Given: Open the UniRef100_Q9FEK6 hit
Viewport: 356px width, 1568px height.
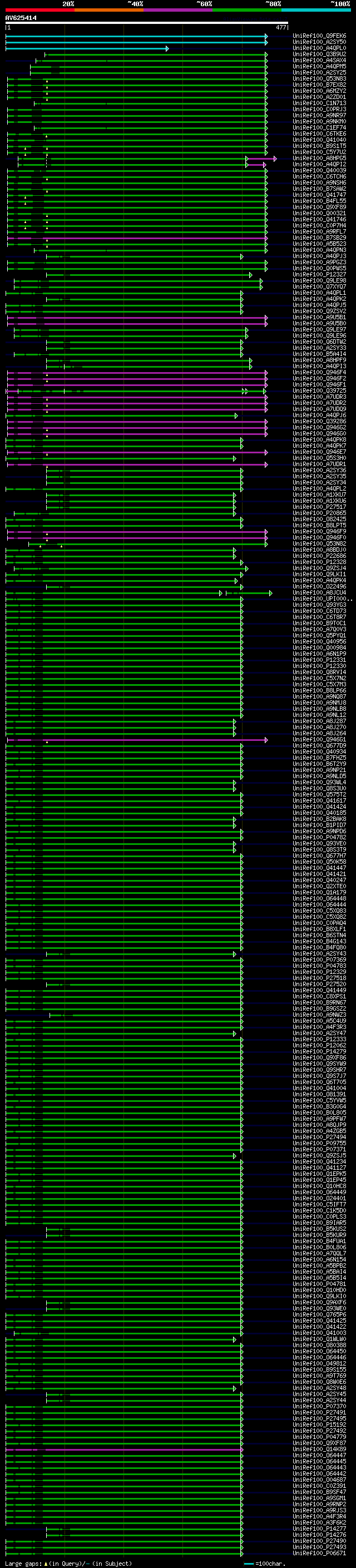Looking at the screenshot, I should pos(319,36).
